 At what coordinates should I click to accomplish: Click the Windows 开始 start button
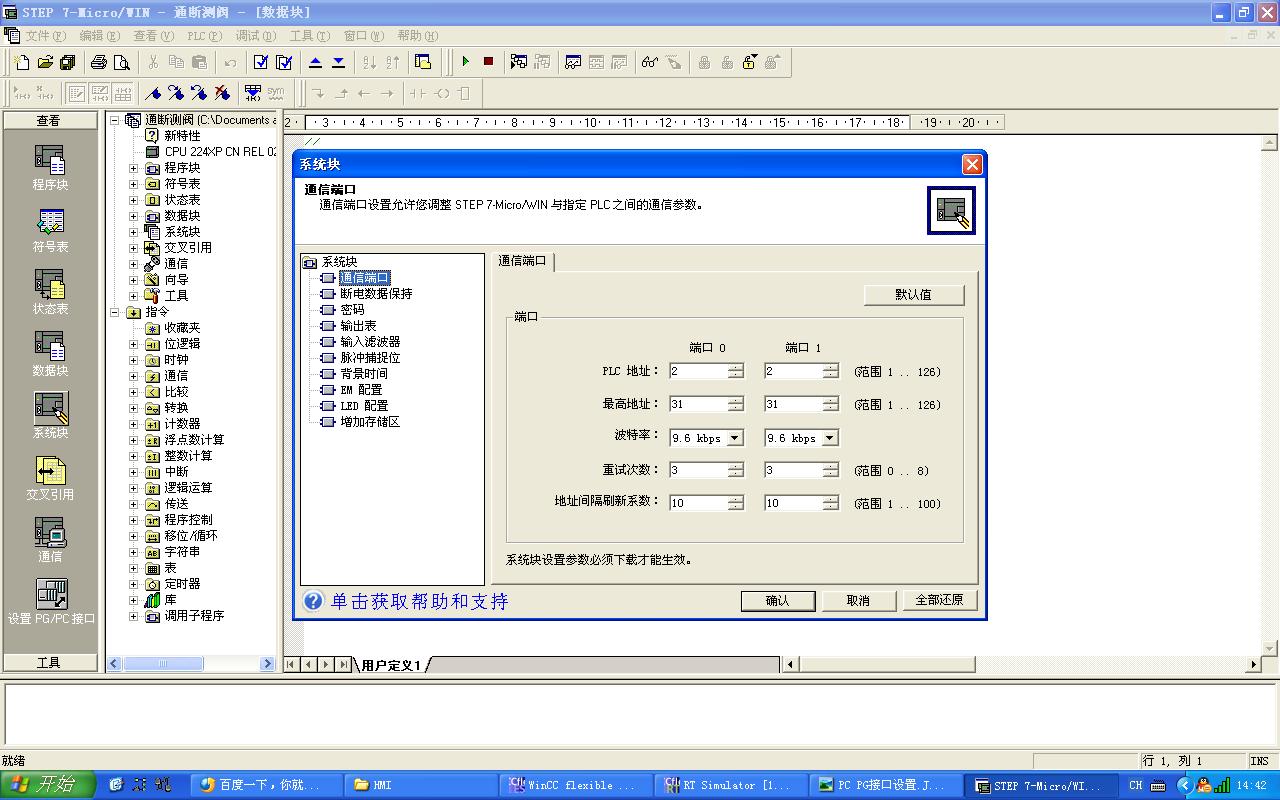tap(48, 785)
